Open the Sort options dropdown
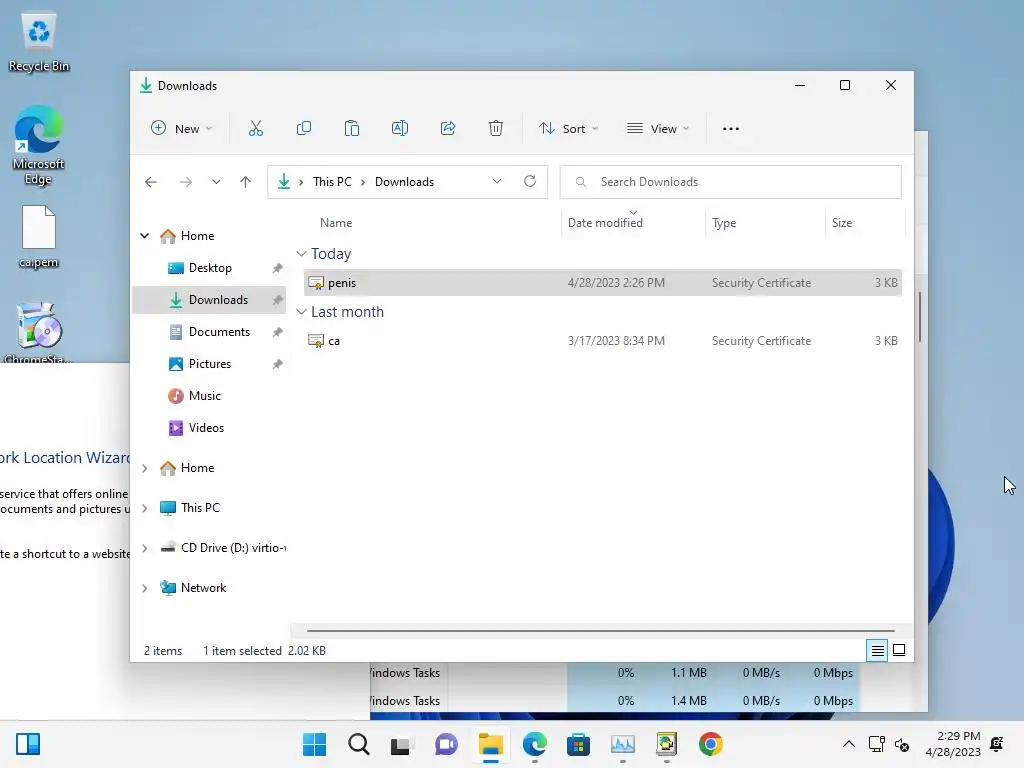Viewport: 1024px width, 768px height. click(568, 129)
